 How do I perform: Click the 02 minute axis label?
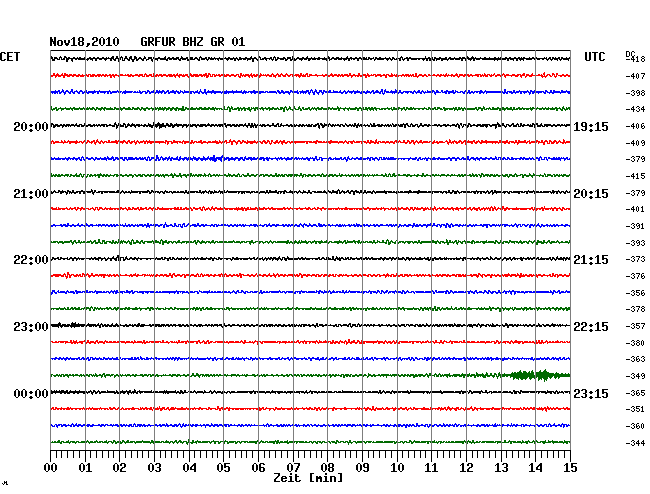pyautogui.click(x=119, y=468)
